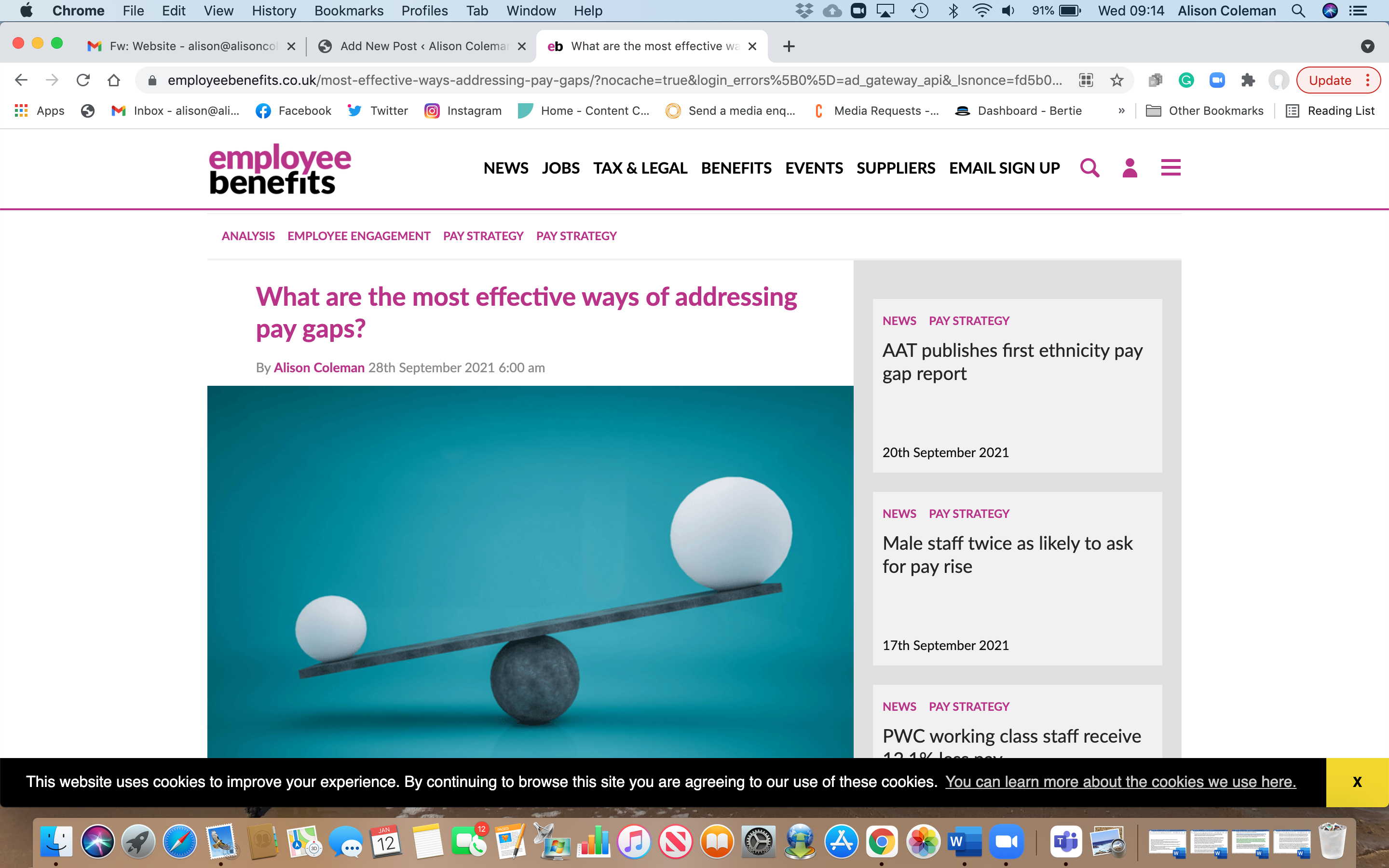
Task: Open the hamburger menu on Employee Benefits
Action: point(1171,168)
